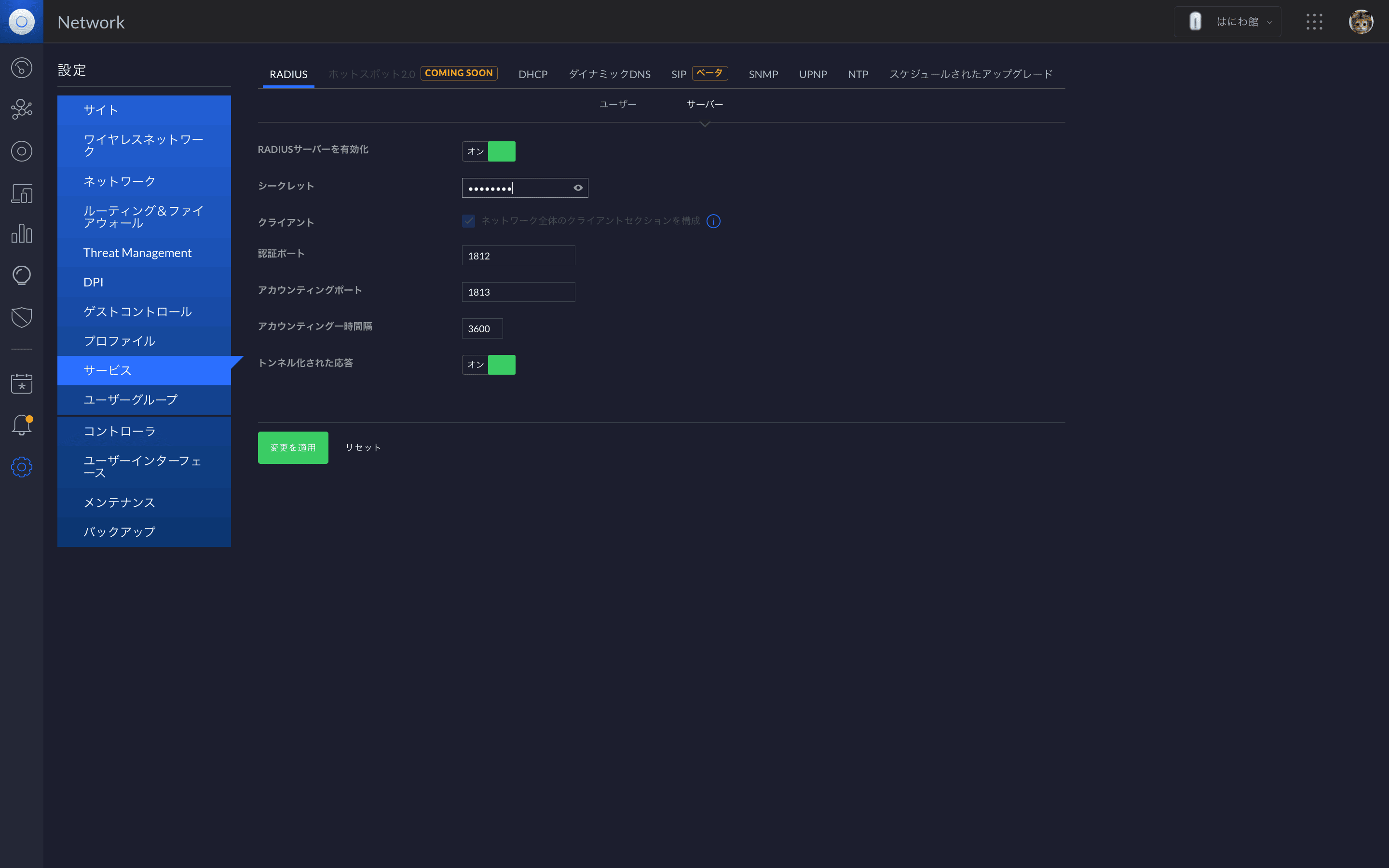
Task: Open the Topology nodes icon in sidebar
Action: 21,109
